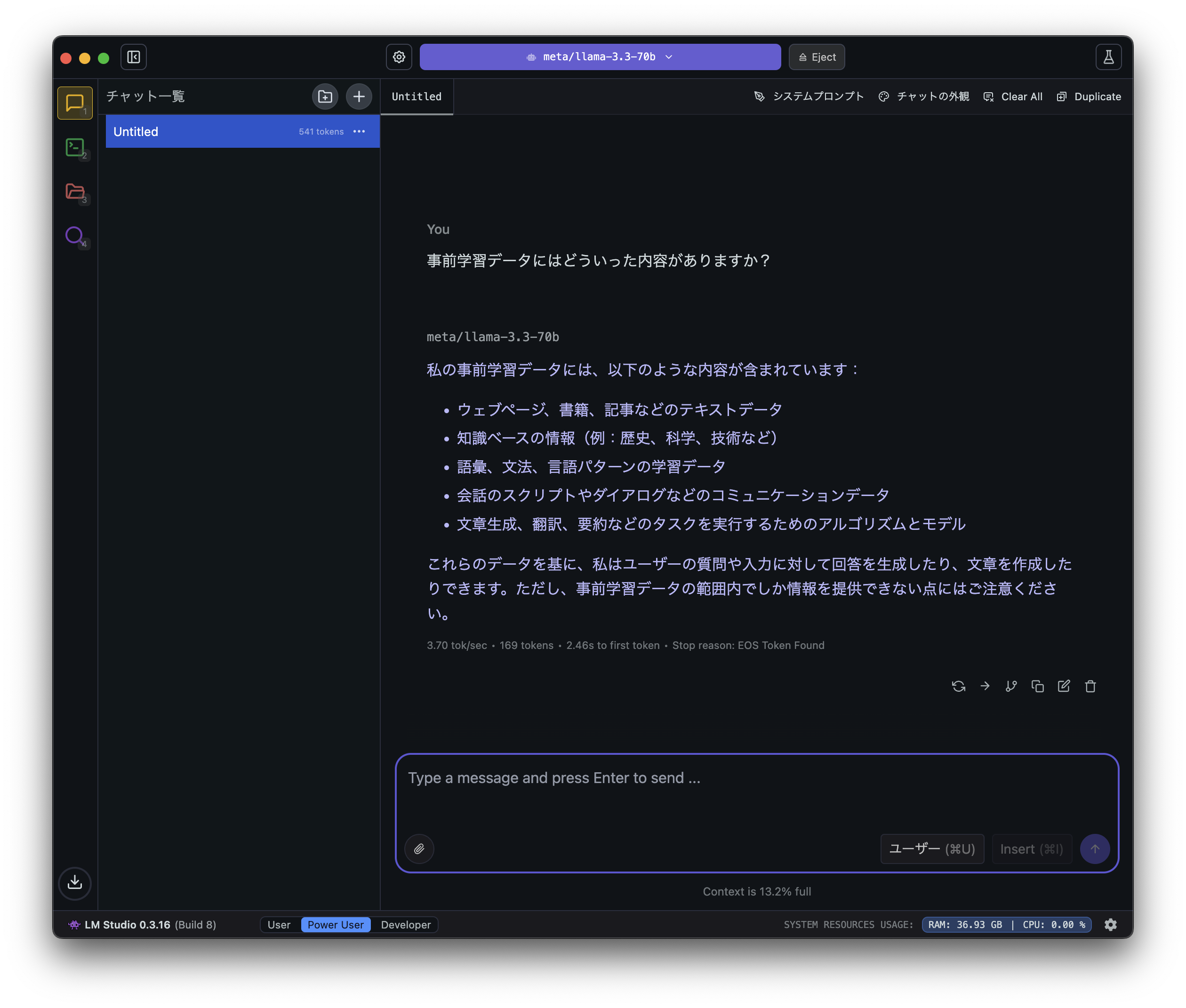This screenshot has height=1008, width=1186.
Task: Open the downloads icon at sidebar bottom
Action: click(x=74, y=883)
